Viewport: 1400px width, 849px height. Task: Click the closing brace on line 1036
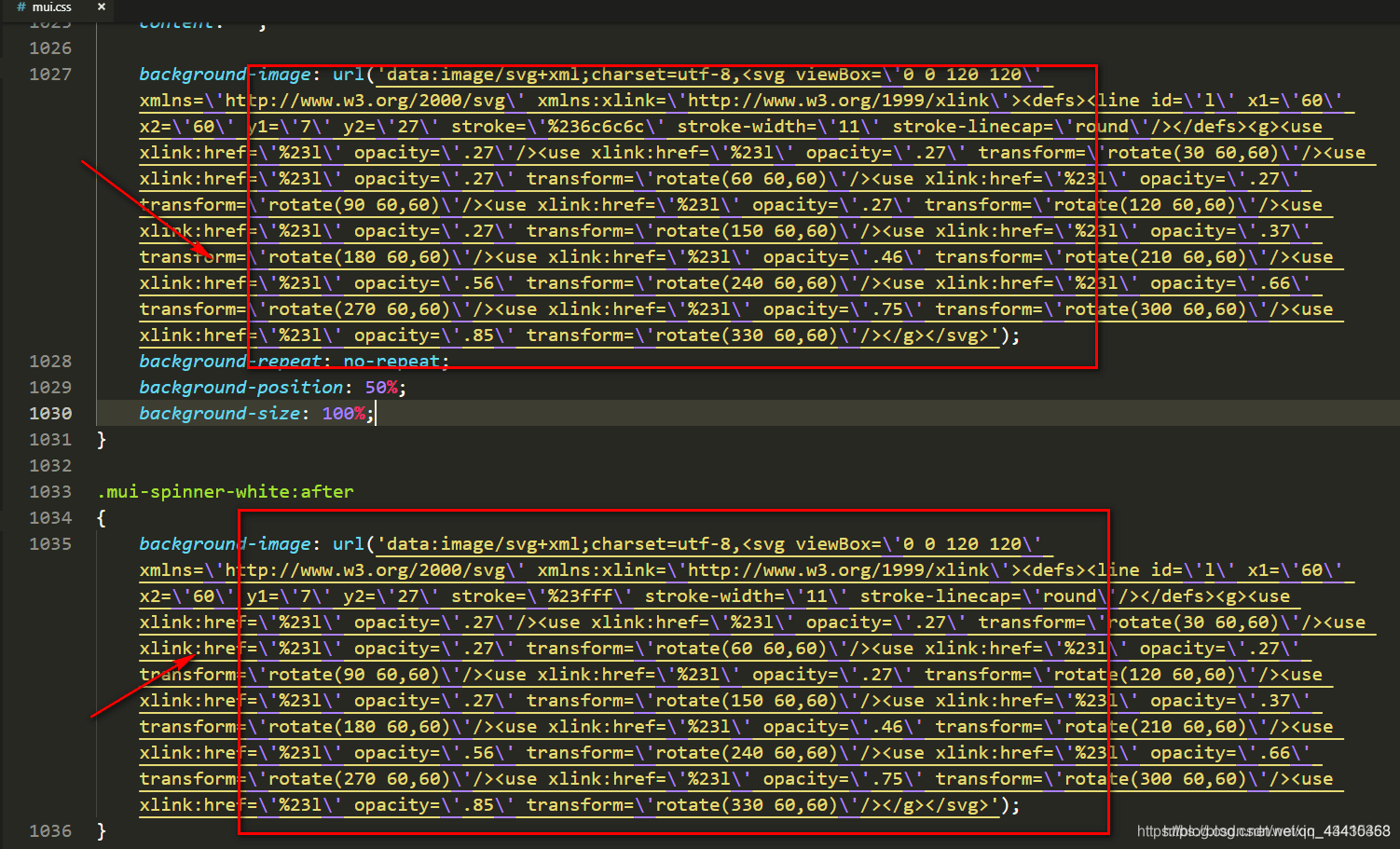(101, 830)
